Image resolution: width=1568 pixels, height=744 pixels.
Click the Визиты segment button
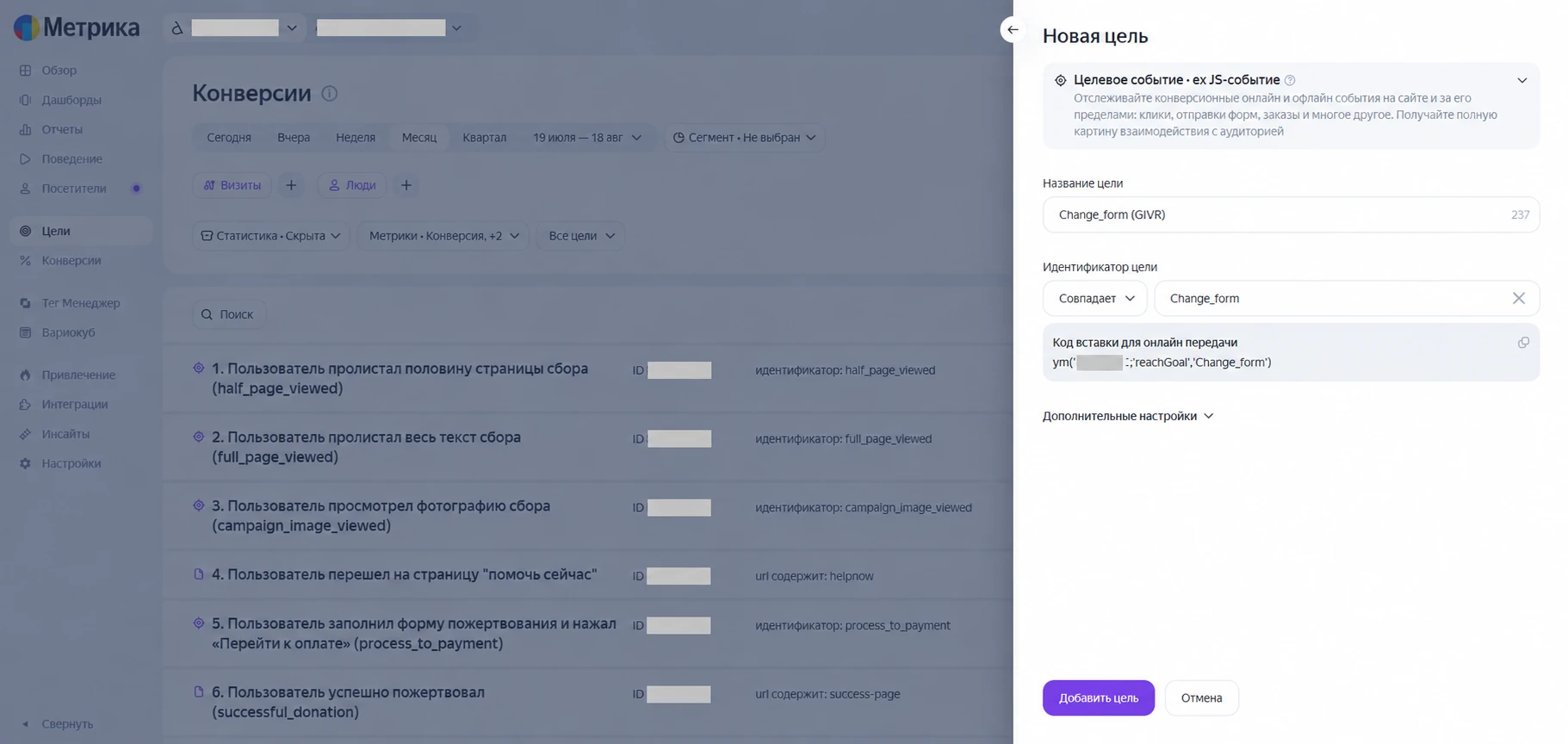click(x=232, y=185)
